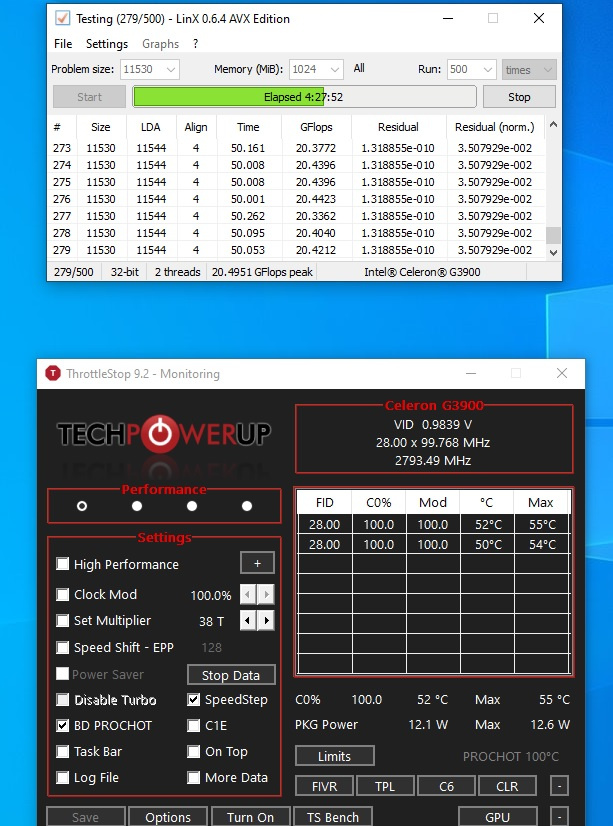The width and height of the screenshot is (613, 826).
Task: Increase Clock Mod with right arrow
Action: coord(266,595)
